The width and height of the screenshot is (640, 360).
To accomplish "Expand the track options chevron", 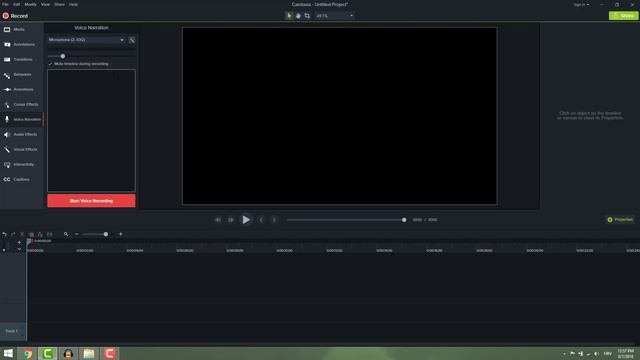I will tap(19, 249).
